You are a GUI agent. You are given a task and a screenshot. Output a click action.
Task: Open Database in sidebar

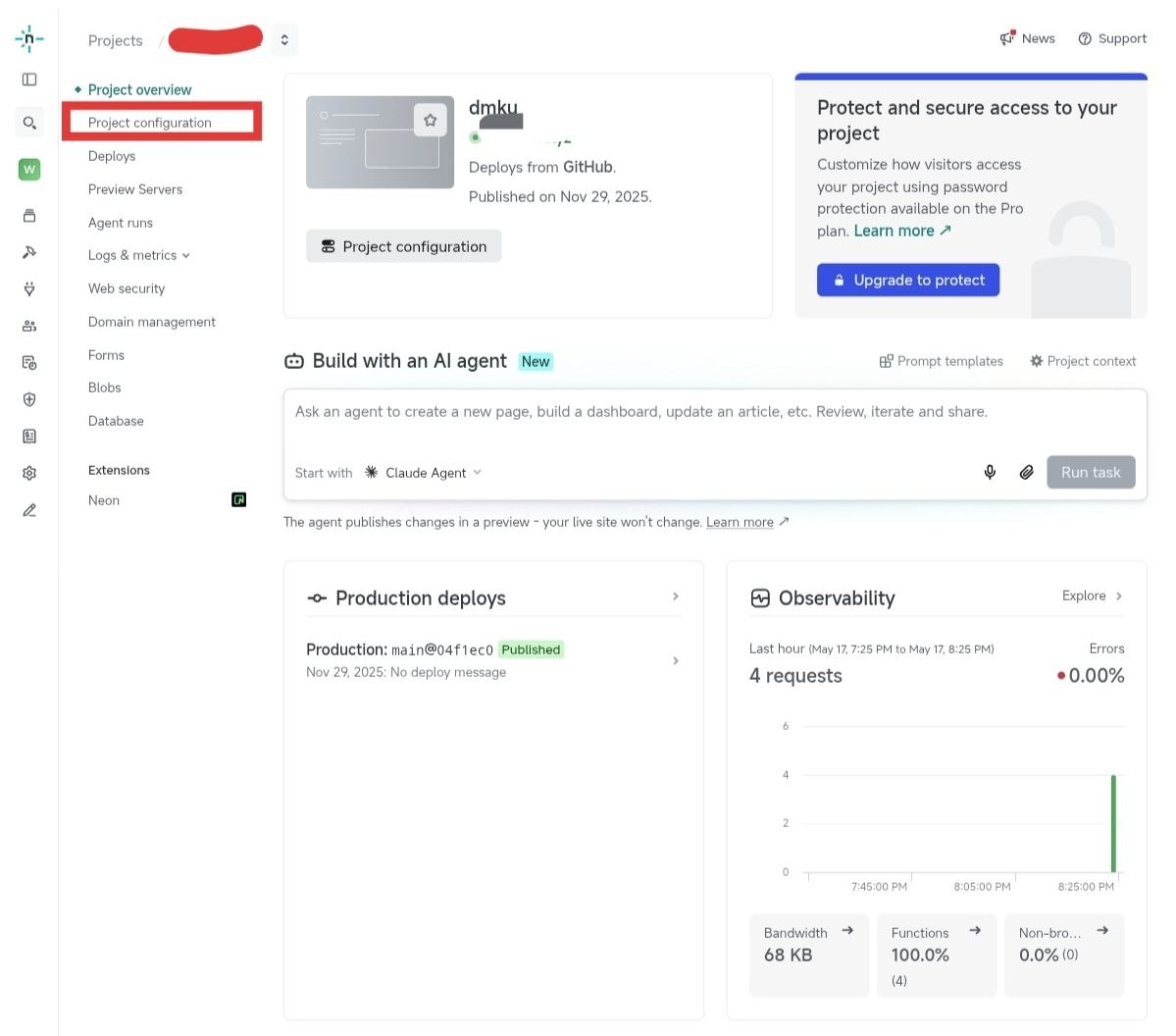[x=116, y=421]
